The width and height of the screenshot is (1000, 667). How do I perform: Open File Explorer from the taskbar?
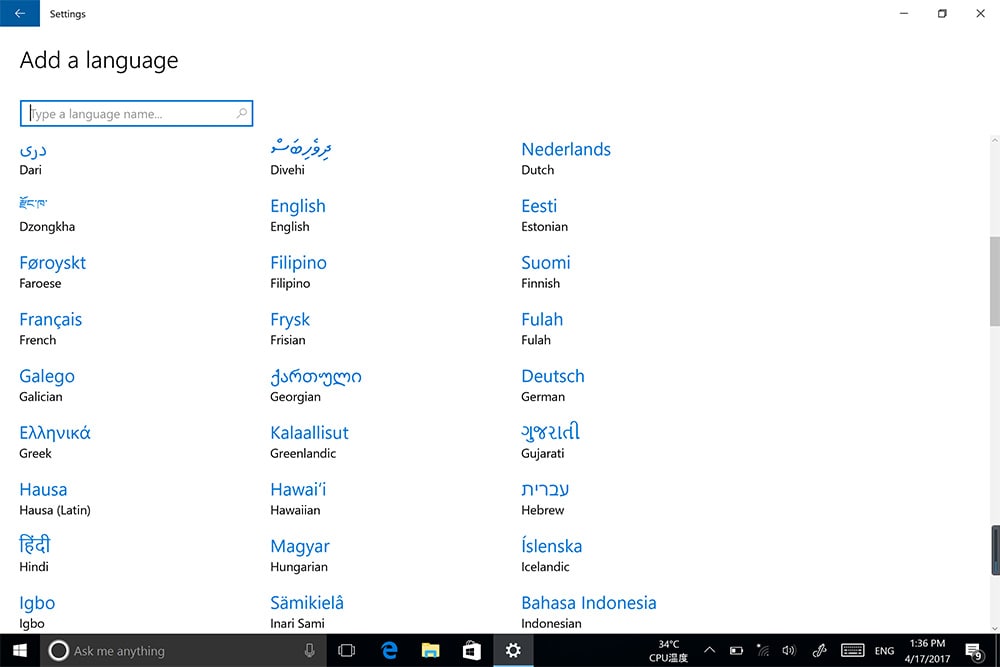(431, 650)
